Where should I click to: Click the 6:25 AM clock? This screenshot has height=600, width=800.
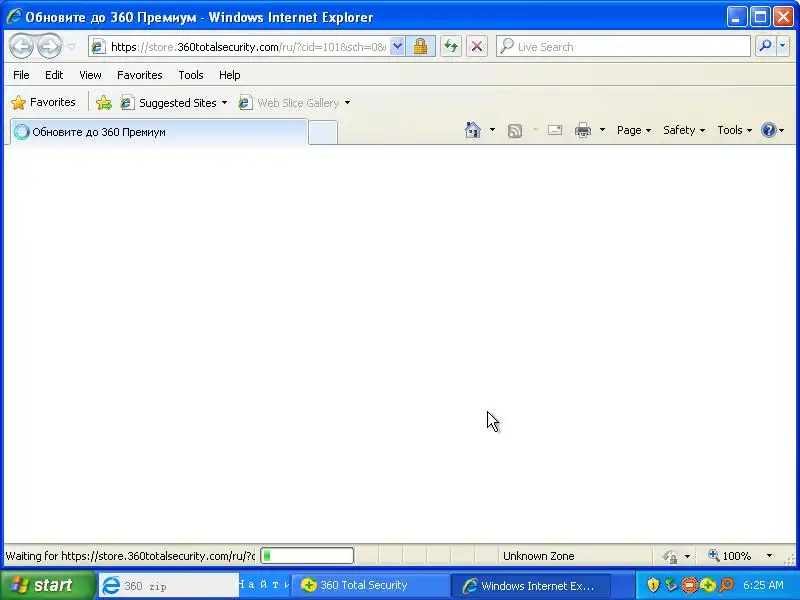coord(763,585)
